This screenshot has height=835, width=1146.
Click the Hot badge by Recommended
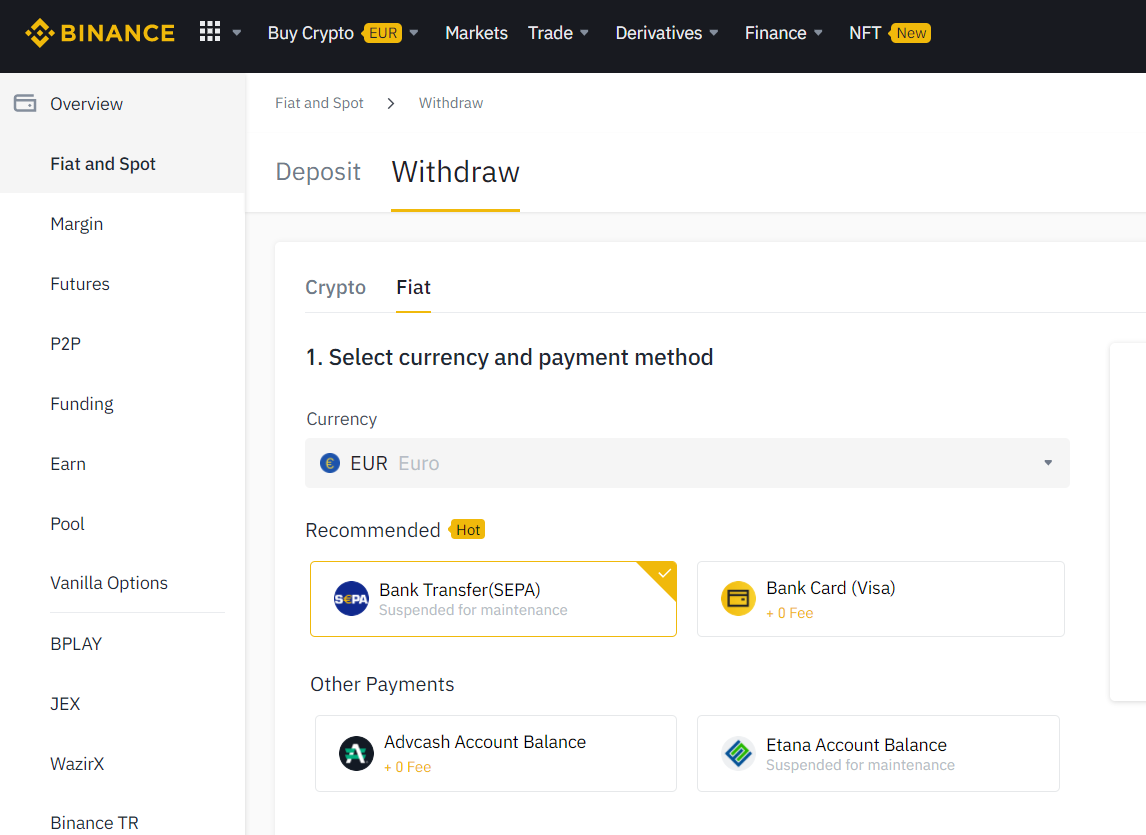(467, 529)
